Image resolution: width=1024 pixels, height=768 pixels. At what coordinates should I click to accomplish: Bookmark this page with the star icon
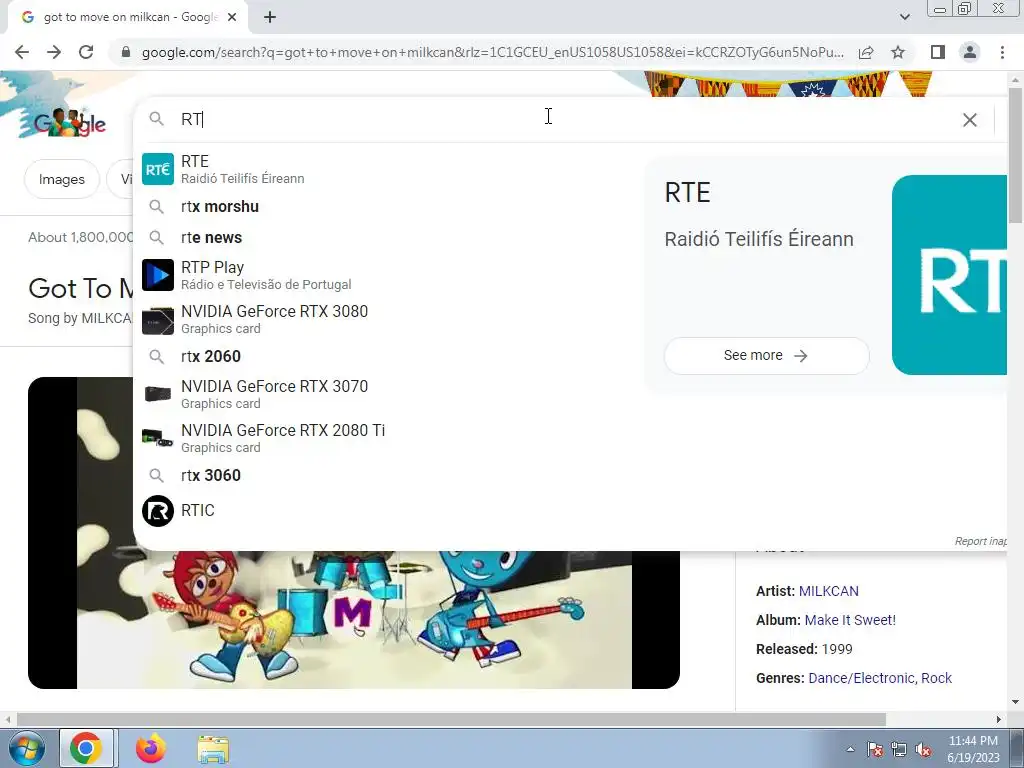898,52
